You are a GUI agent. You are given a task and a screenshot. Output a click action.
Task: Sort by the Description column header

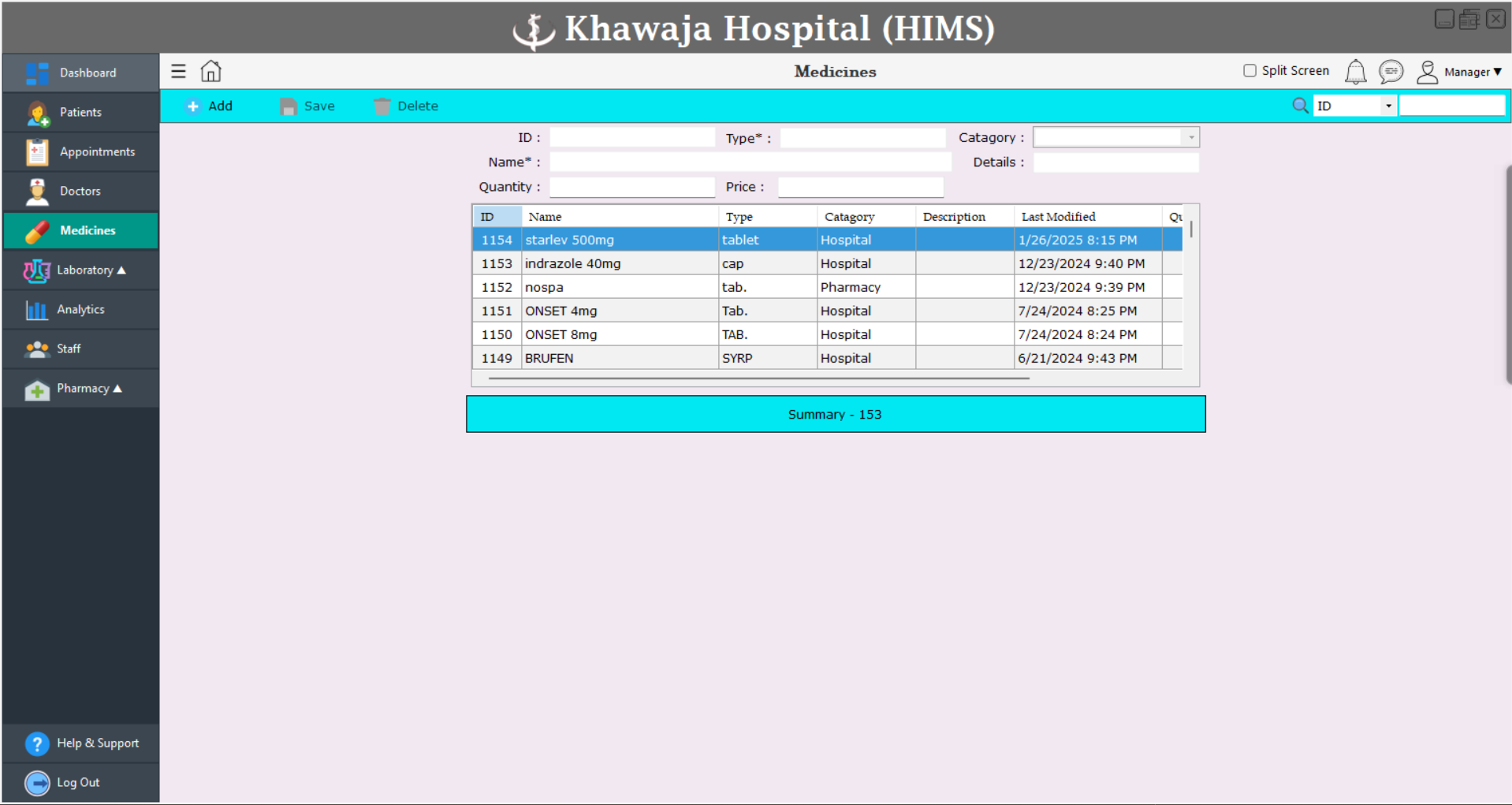point(965,217)
